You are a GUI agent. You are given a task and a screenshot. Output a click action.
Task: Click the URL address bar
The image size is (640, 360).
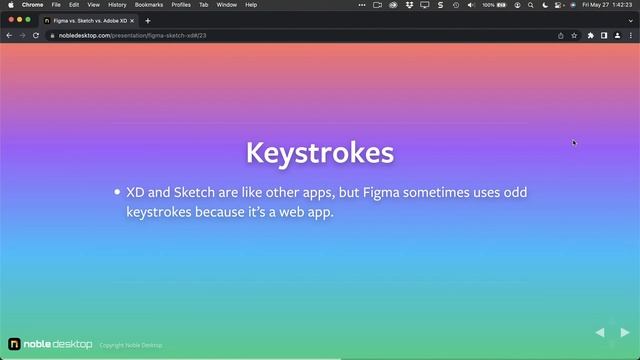coord(302,36)
